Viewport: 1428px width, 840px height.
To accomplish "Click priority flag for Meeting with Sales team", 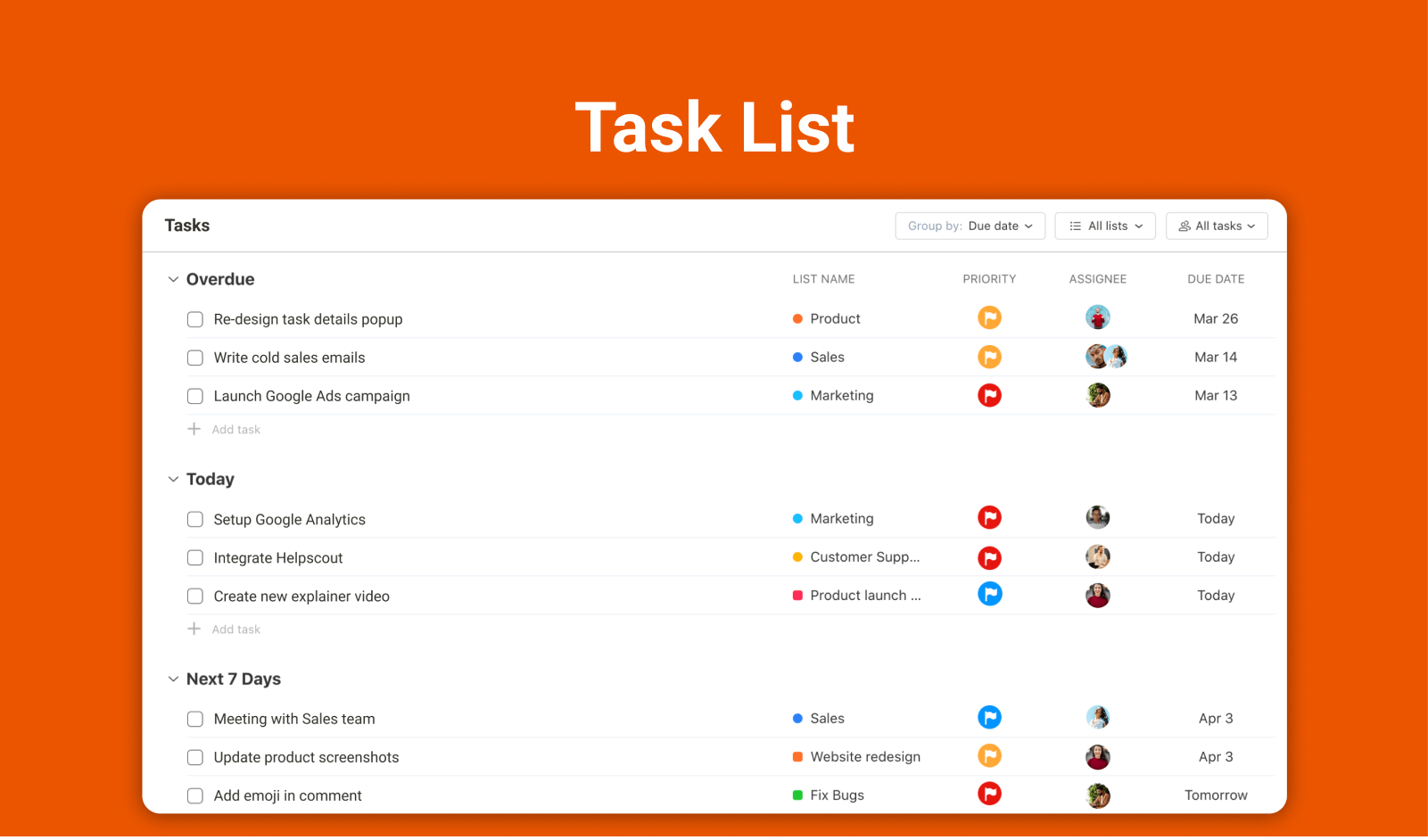I will coord(989,717).
